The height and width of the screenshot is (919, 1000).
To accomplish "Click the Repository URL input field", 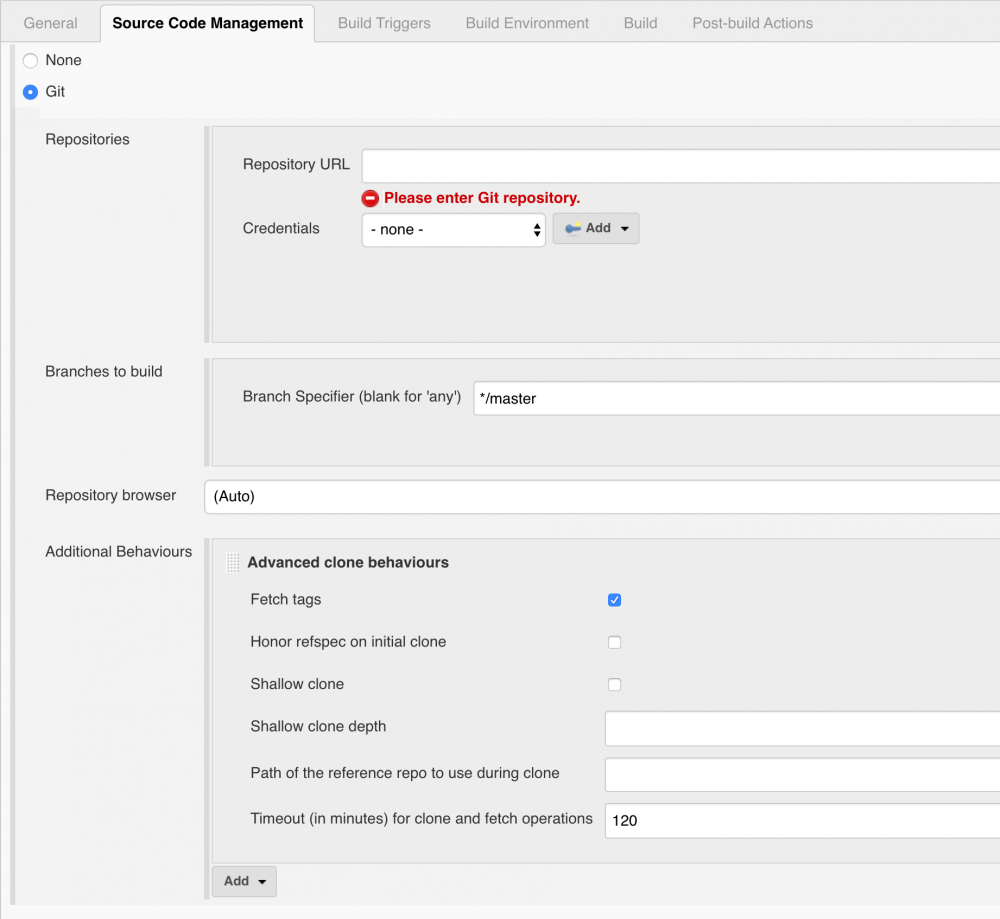I will (x=680, y=166).
